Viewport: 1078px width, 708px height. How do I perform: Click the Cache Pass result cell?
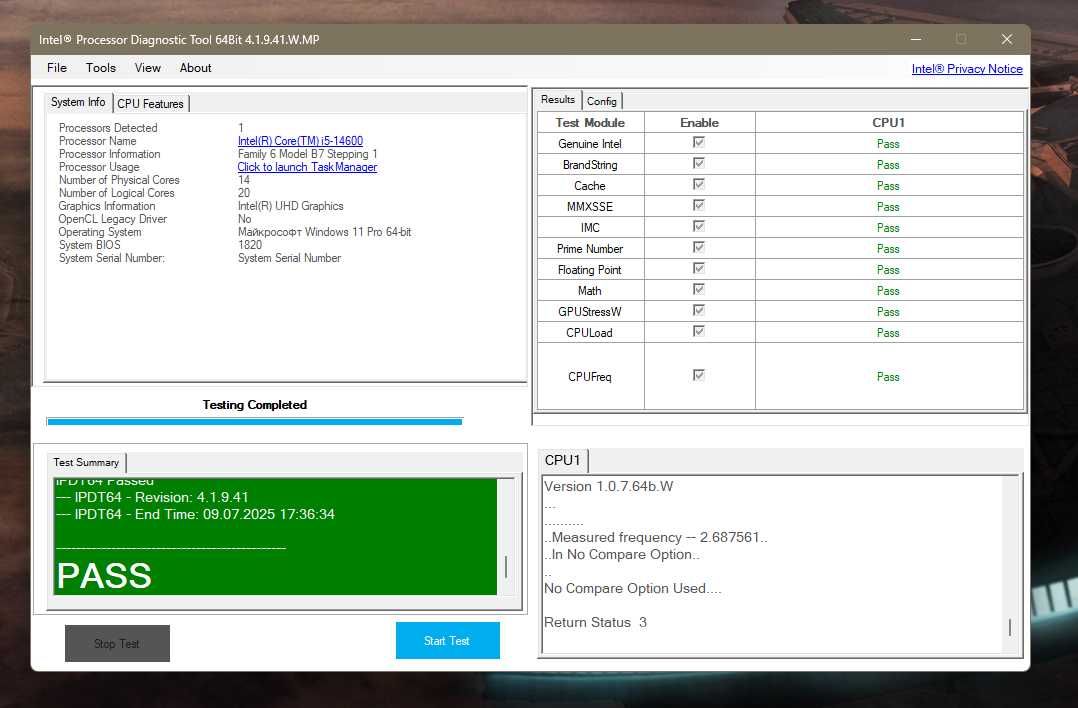[x=888, y=186]
